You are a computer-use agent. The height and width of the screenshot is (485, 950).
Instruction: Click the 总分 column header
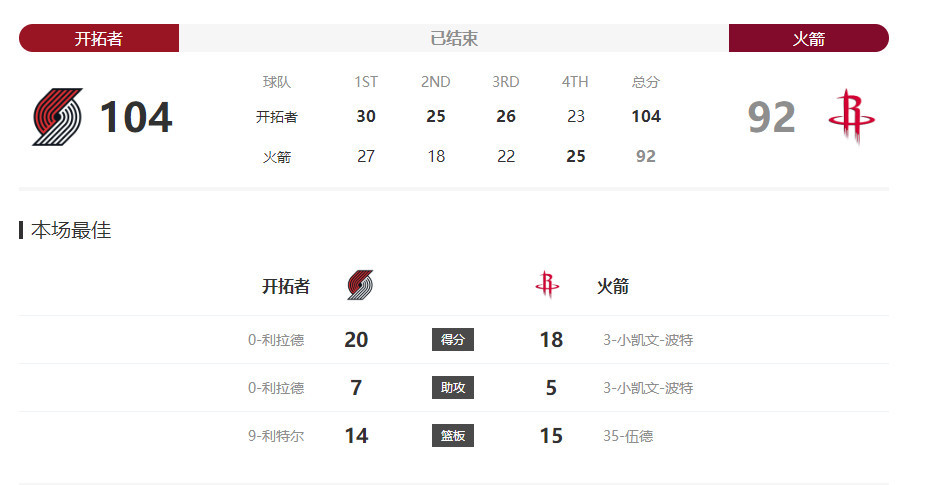(x=645, y=82)
